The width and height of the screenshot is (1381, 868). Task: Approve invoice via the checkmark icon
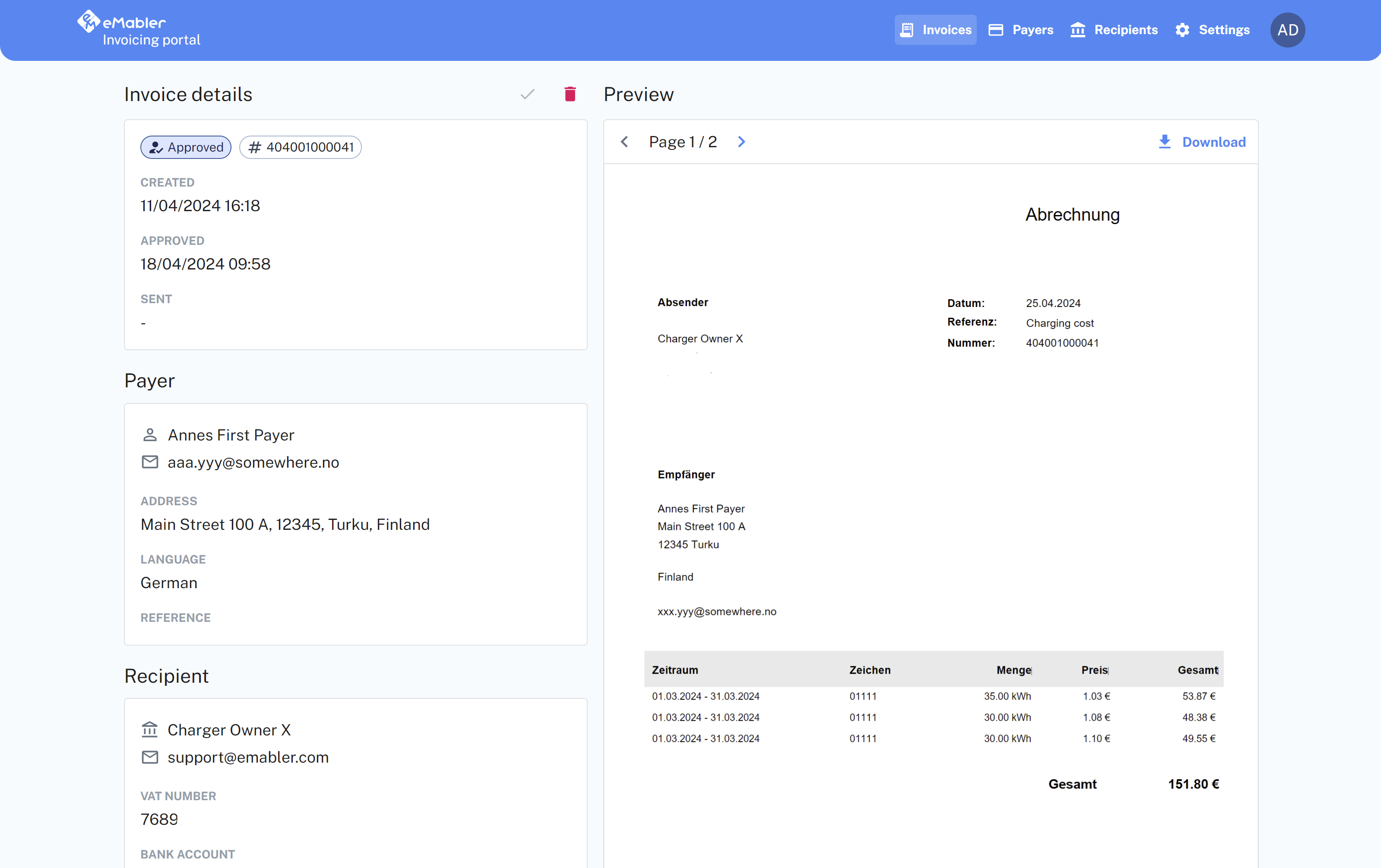pyautogui.click(x=527, y=94)
